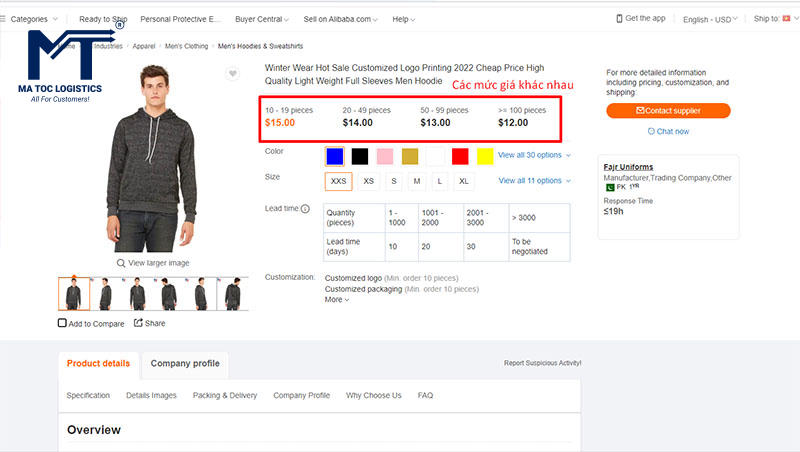Go to Why Choose Us section tab
This screenshot has width=800, height=452.
click(373, 395)
